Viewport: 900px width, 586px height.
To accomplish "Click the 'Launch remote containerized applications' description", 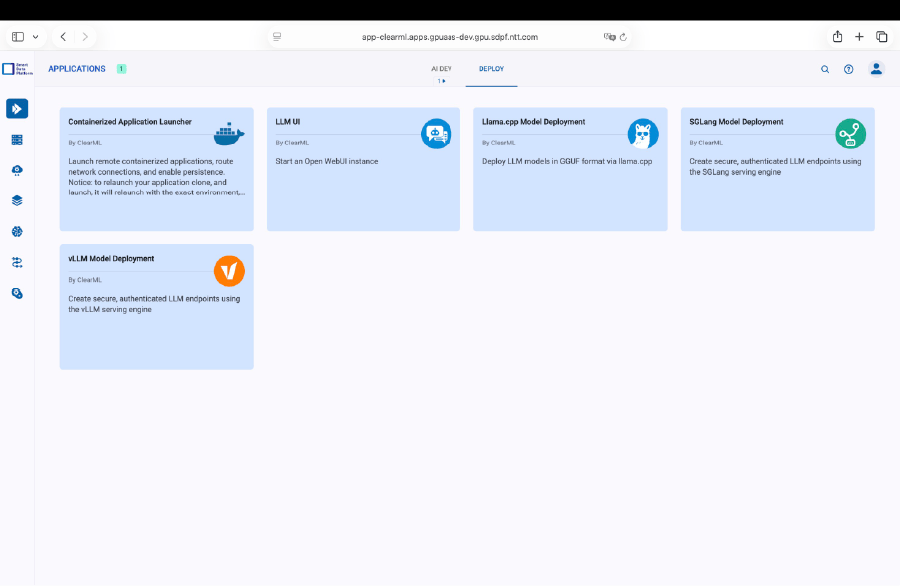I will [157, 177].
